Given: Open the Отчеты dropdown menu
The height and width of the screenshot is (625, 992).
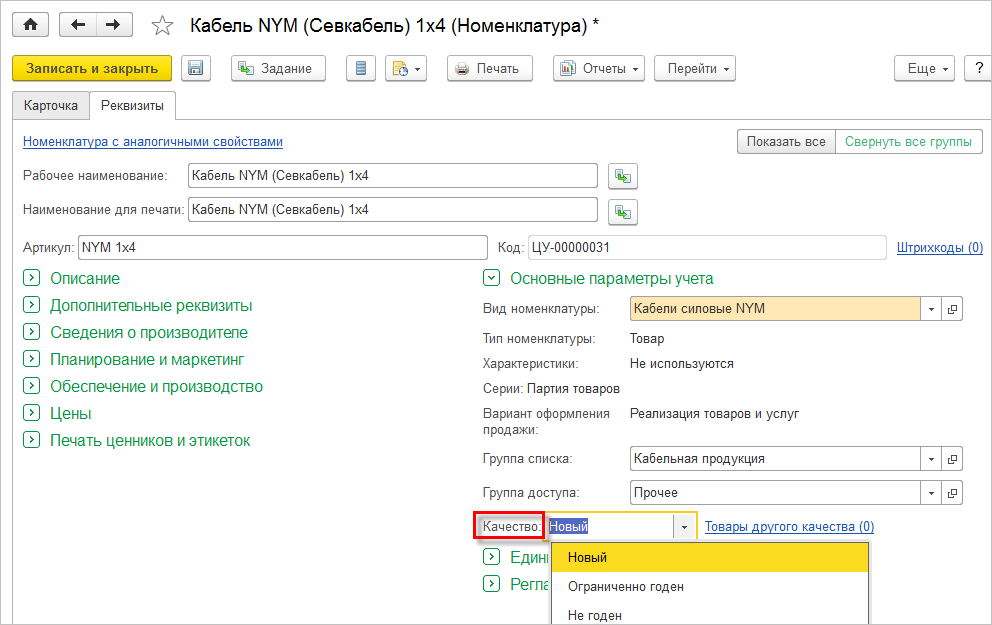Looking at the screenshot, I should pos(598,68).
